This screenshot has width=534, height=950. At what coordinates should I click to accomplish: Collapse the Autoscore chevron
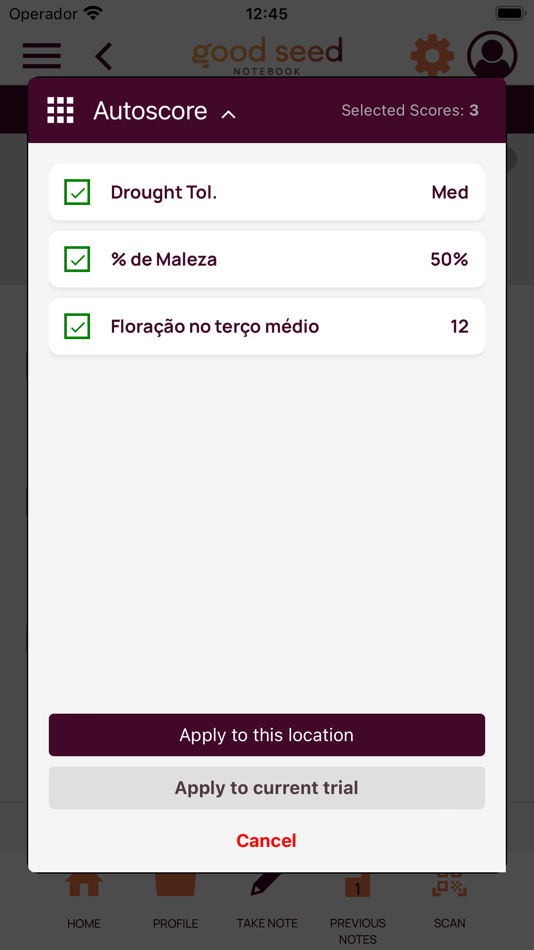click(x=229, y=114)
